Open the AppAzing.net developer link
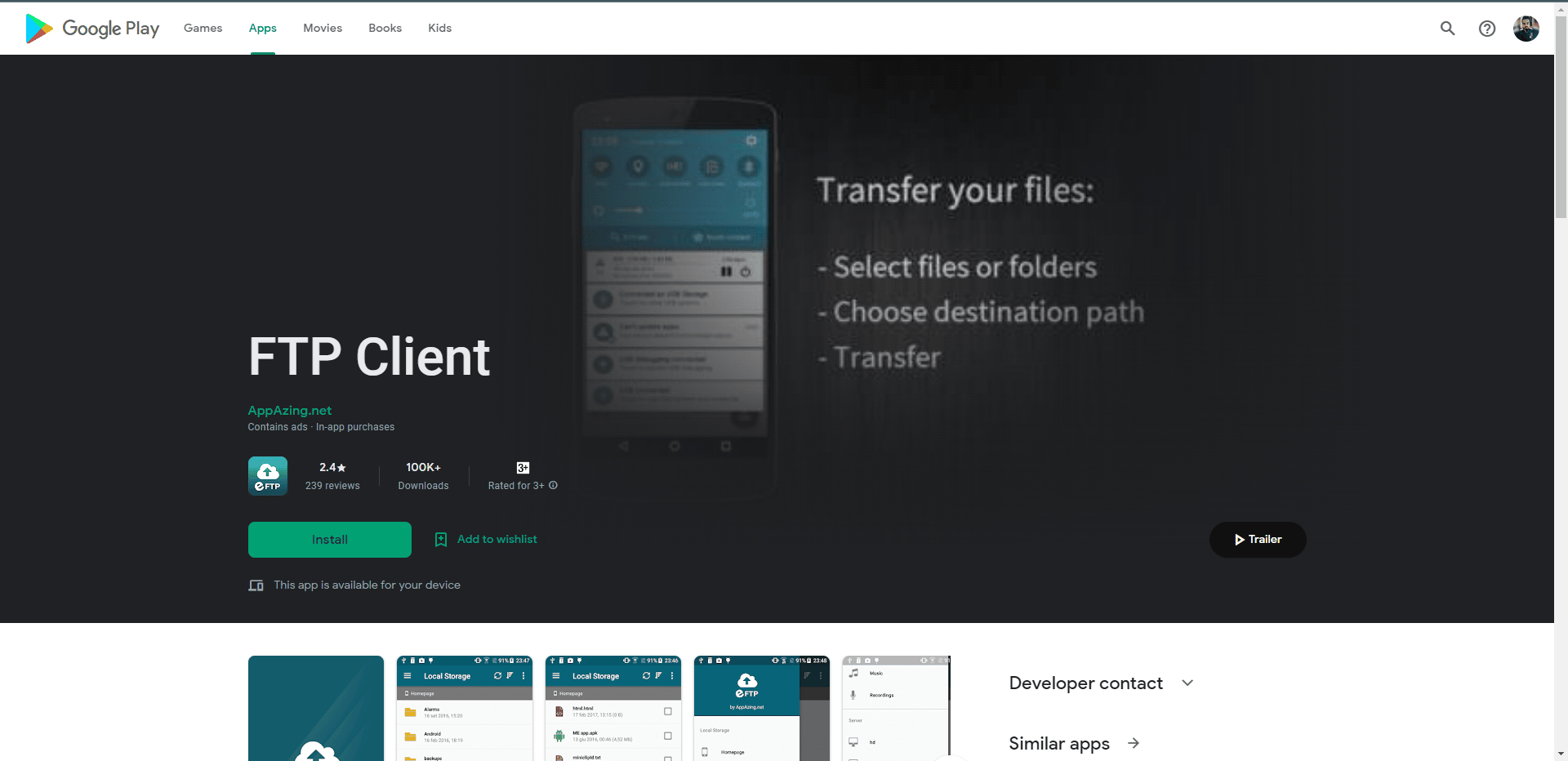 pyautogui.click(x=290, y=411)
